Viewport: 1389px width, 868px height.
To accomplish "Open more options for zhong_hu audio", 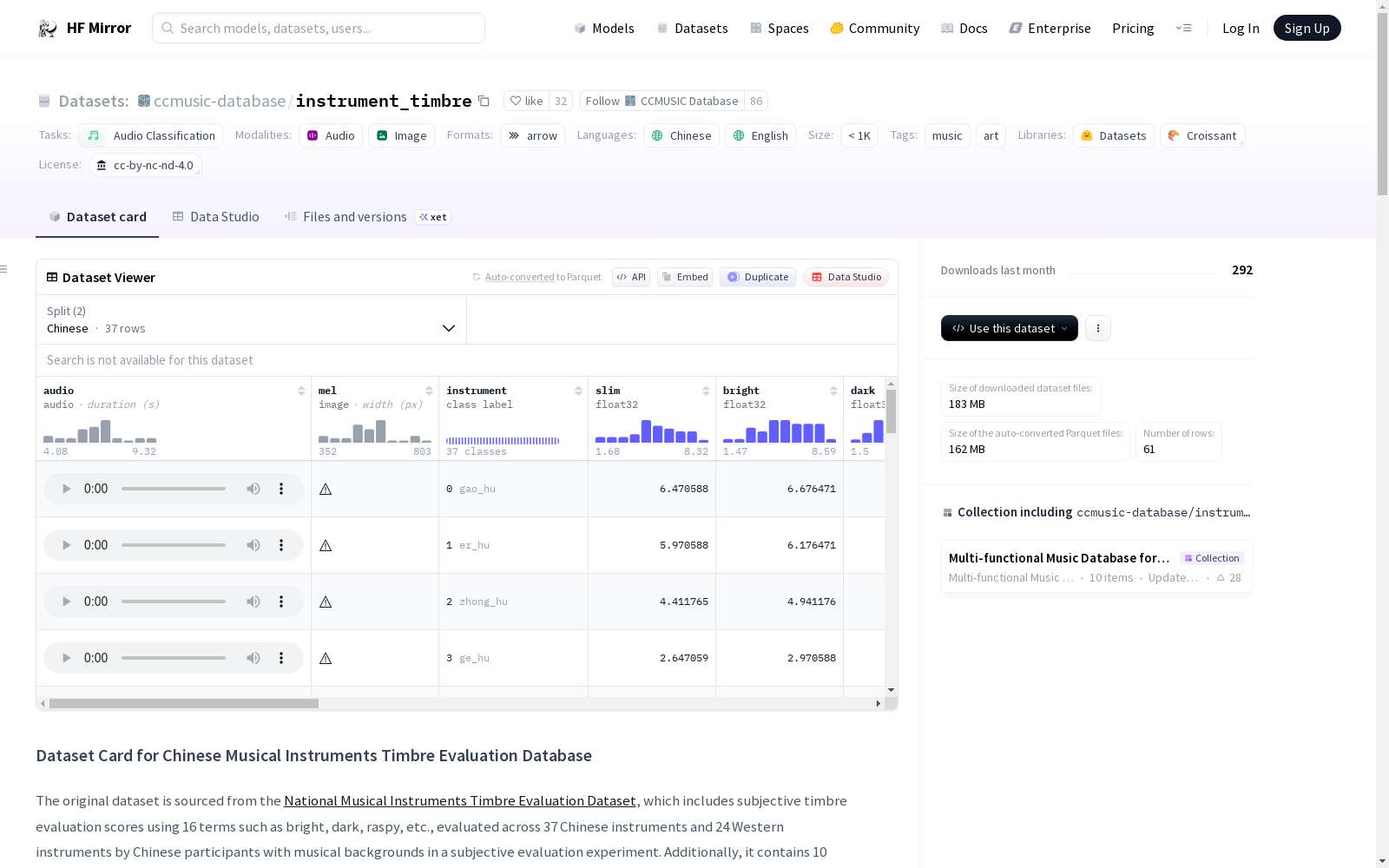I will (281, 602).
